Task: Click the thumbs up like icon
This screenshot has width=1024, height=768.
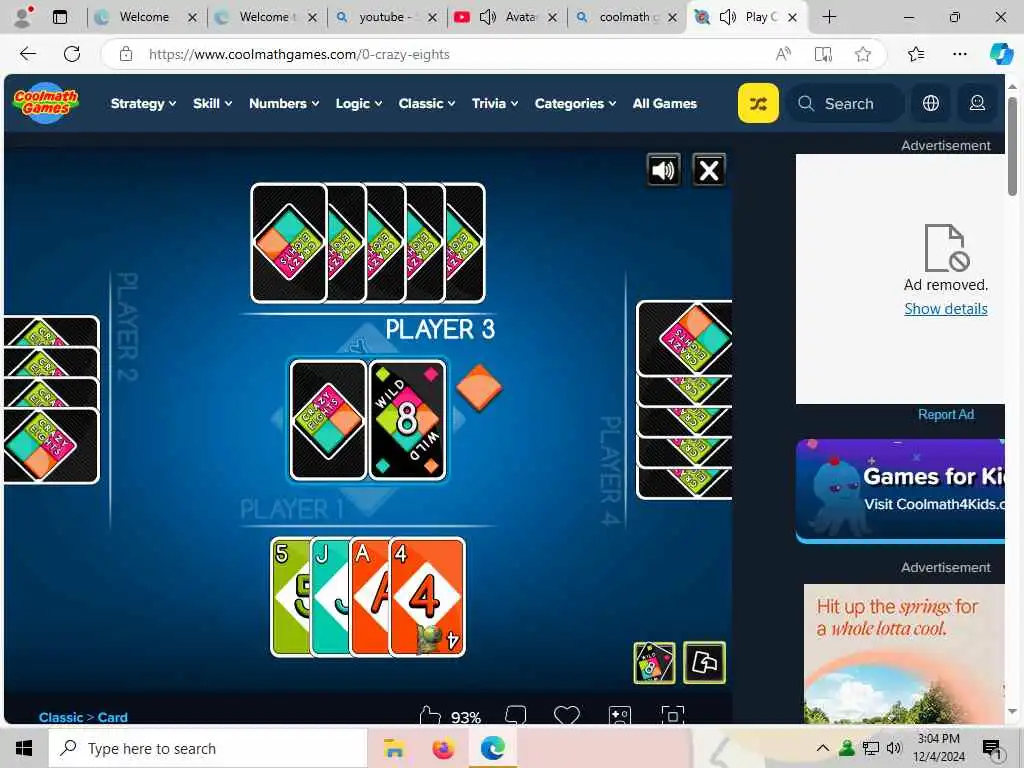Action: [x=430, y=716]
